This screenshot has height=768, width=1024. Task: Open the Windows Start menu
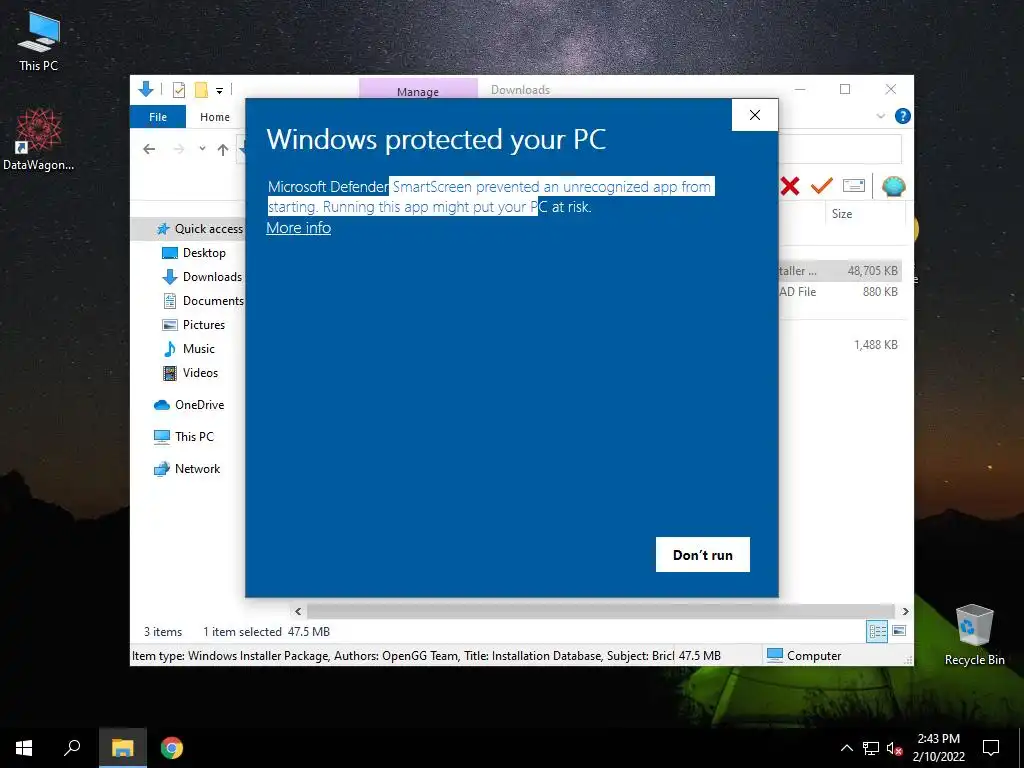(x=24, y=748)
